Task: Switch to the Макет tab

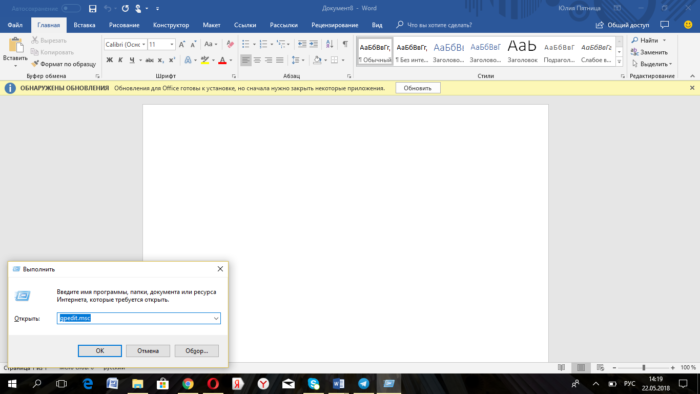Action: pyautogui.click(x=211, y=25)
